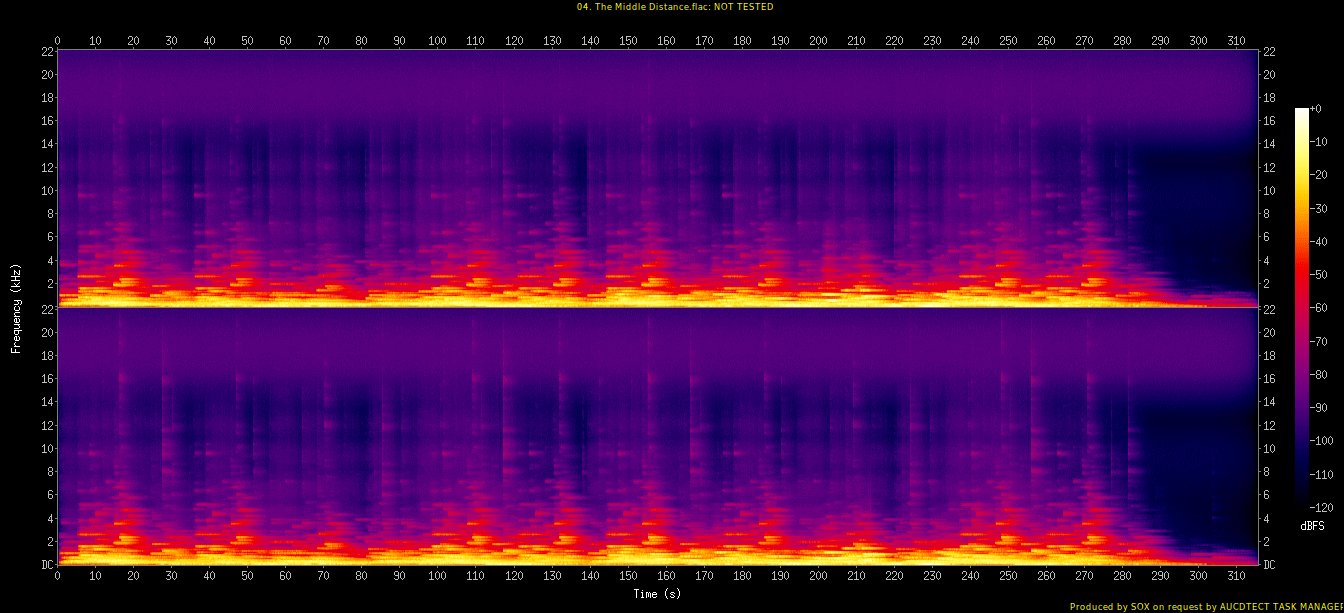Image resolution: width=1344 pixels, height=613 pixels.
Task: Click the color scale bar near -60 dBFS
Action: [x=1301, y=307]
